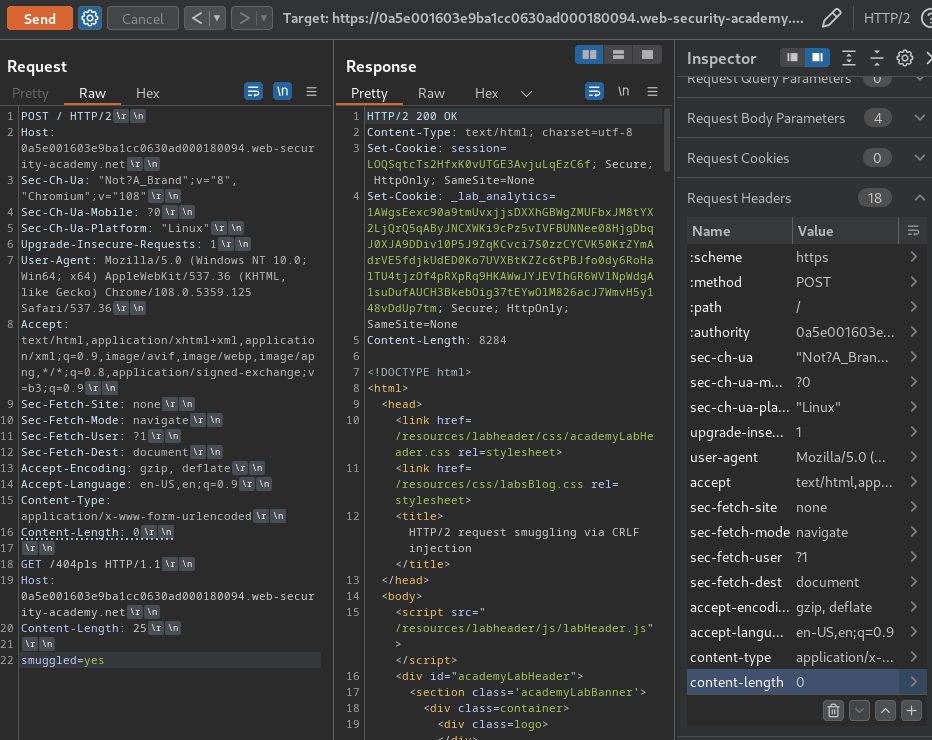932x740 pixels.
Task: Expand :path header row arrow
Action: (x=914, y=307)
